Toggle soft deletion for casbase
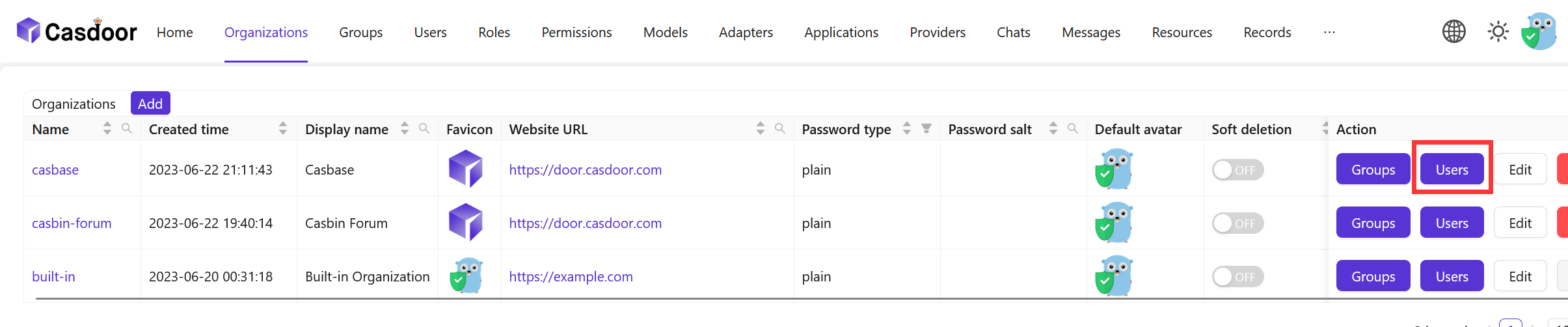The height and width of the screenshot is (327, 1568). click(x=1237, y=170)
